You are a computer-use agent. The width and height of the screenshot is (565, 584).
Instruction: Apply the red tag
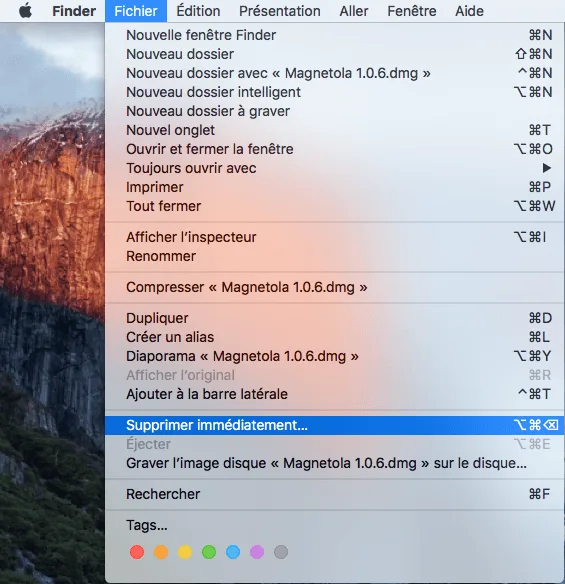coord(137,552)
